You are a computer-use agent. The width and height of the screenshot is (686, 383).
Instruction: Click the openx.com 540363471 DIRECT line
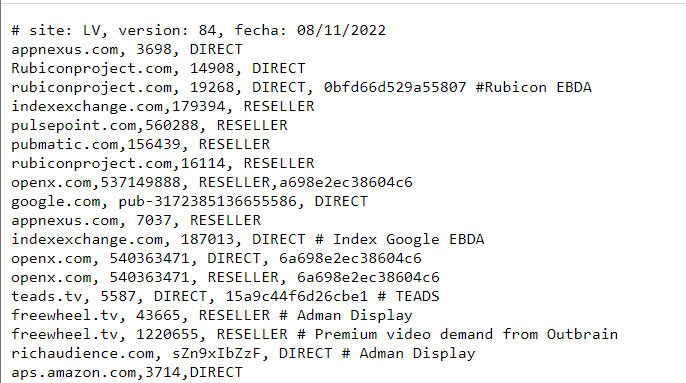pos(216,258)
